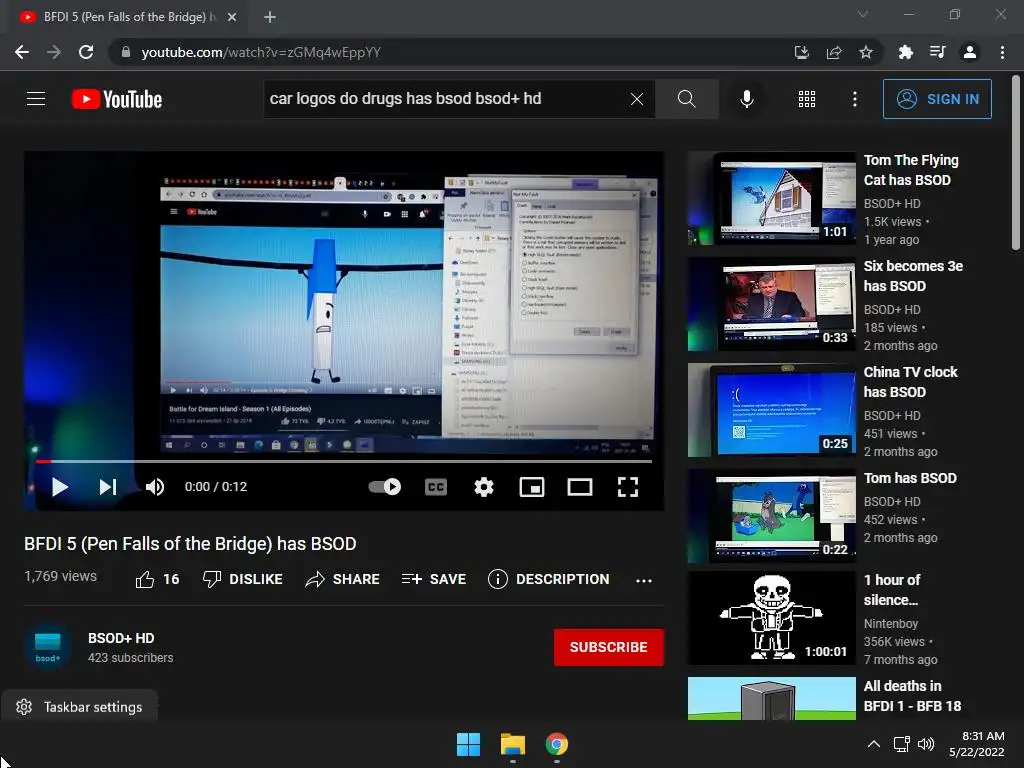Click Chrome icon in taskbar

pos(556,744)
